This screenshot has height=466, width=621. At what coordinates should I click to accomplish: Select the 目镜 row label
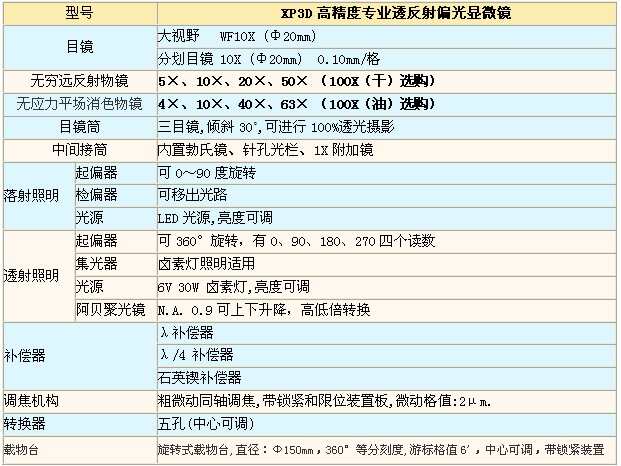click(x=78, y=45)
